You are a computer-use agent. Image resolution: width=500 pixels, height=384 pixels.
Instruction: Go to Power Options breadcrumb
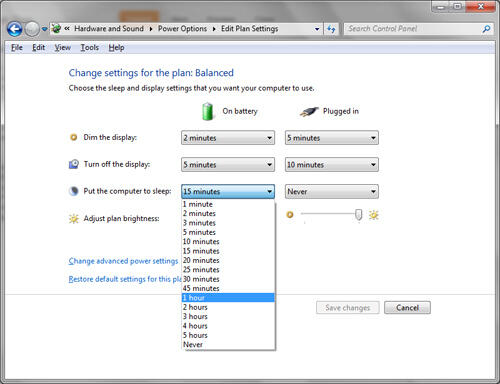click(182, 29)
